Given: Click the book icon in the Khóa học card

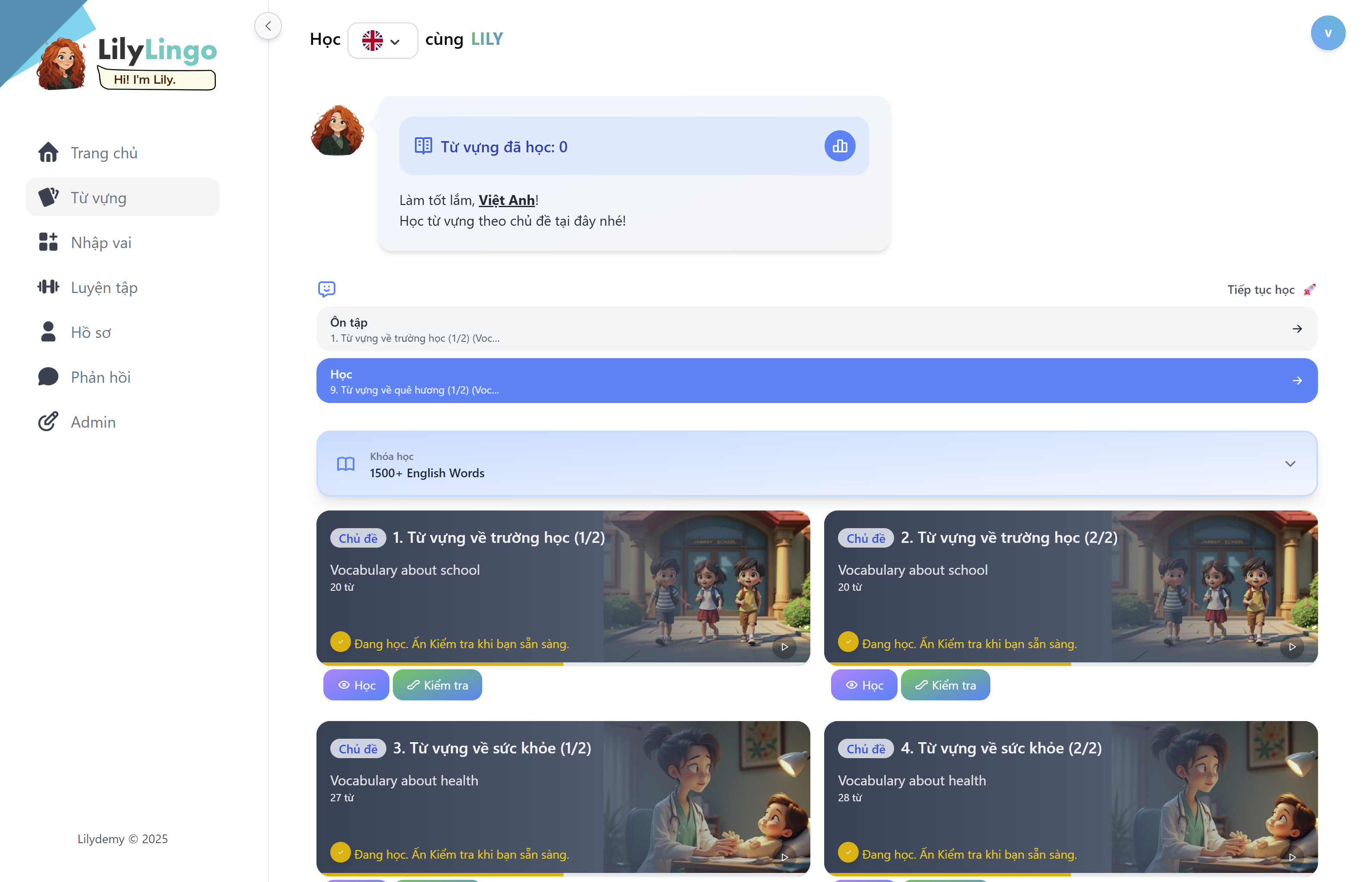Looking at the screenshot, I should [345, 463].
